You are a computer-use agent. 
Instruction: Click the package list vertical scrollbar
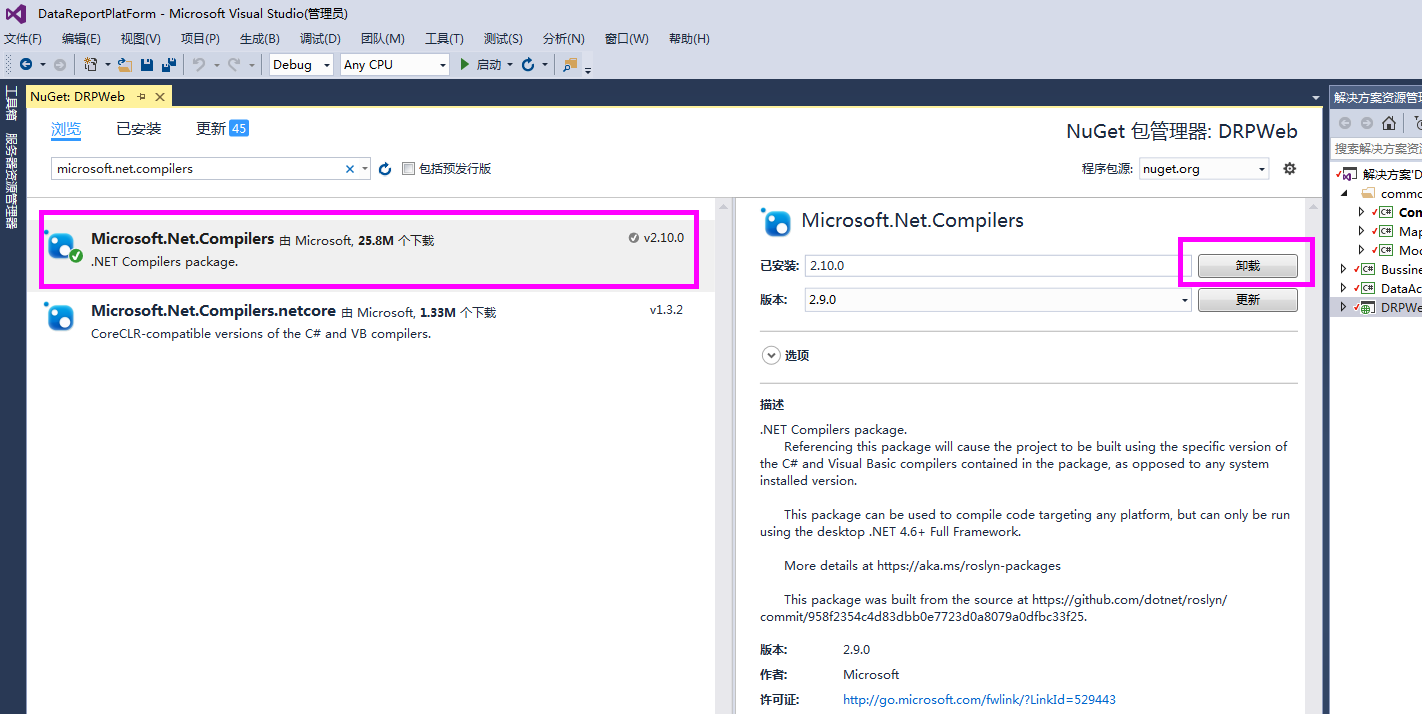(x=723, y=456)
